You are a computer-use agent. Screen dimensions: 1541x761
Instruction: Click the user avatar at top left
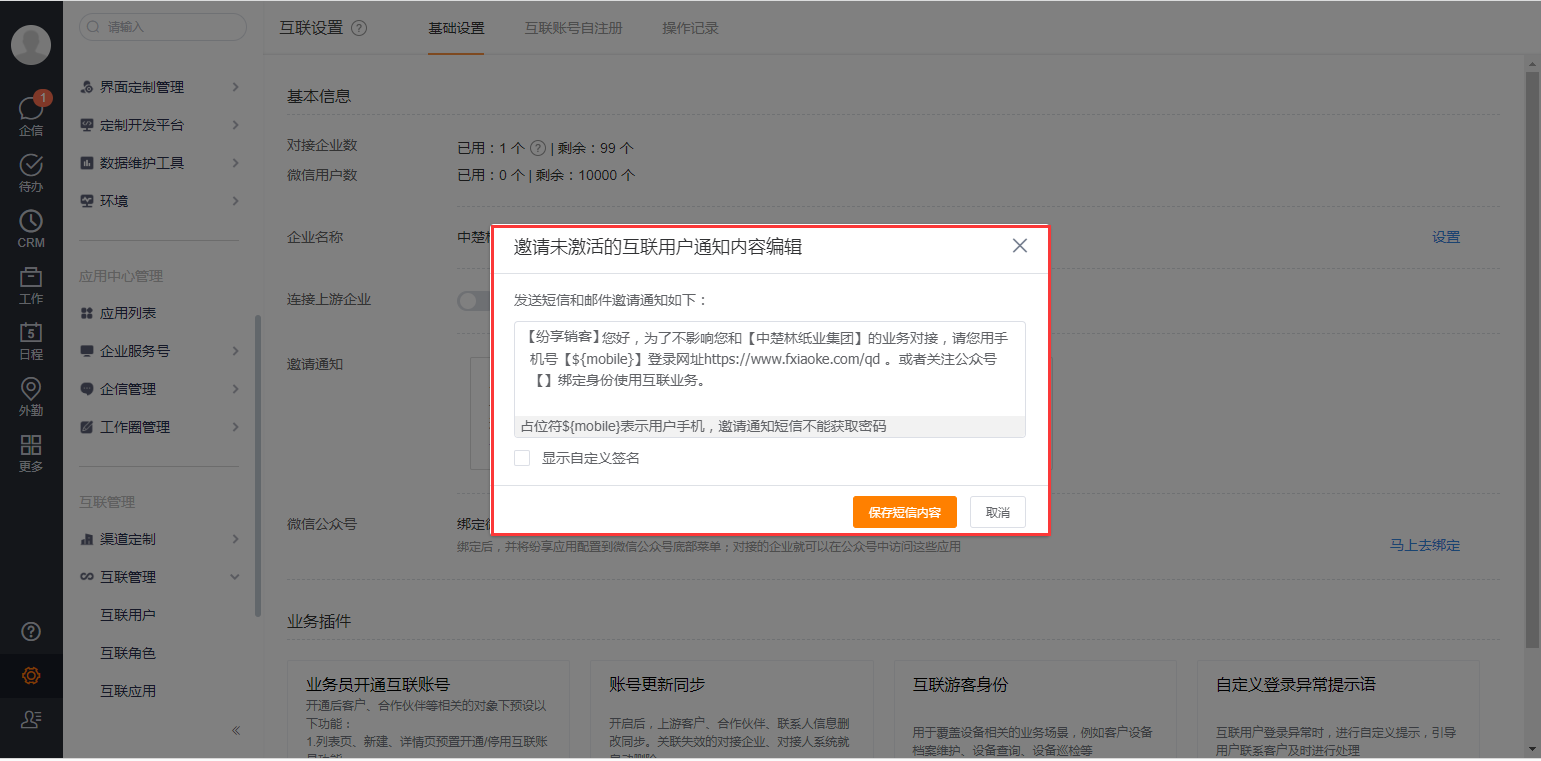tap(31, 46)
